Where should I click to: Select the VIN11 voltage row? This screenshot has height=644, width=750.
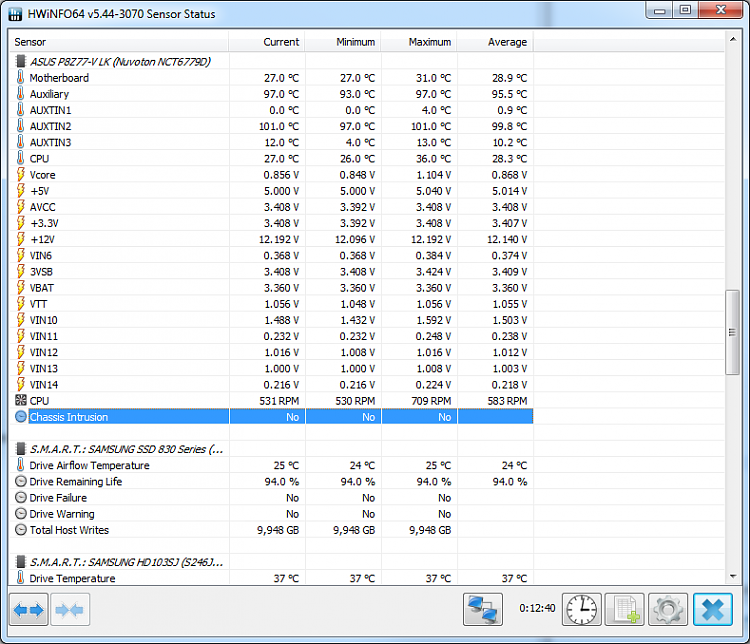pos(271,336)
